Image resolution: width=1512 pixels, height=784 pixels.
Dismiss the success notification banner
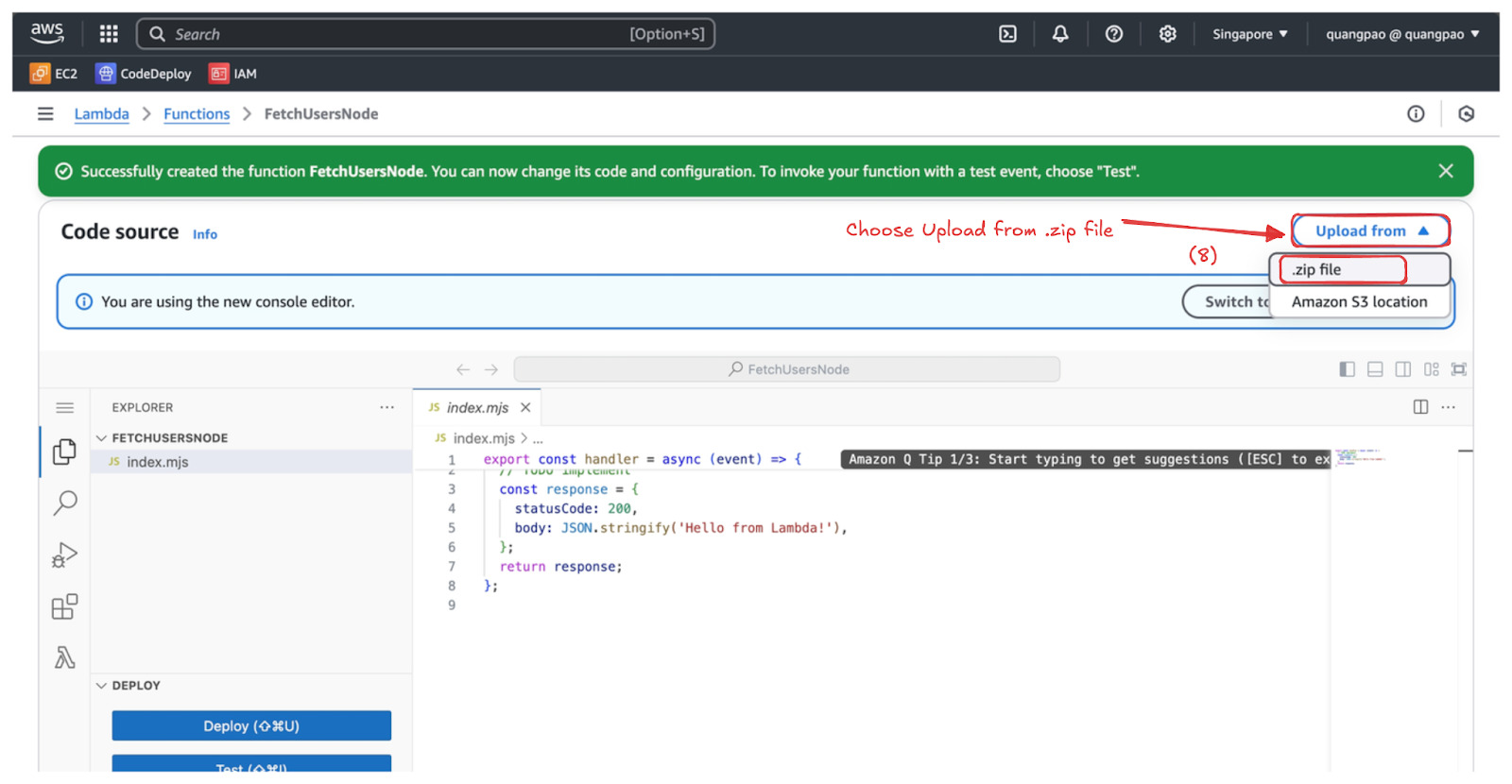point(1446,171)
